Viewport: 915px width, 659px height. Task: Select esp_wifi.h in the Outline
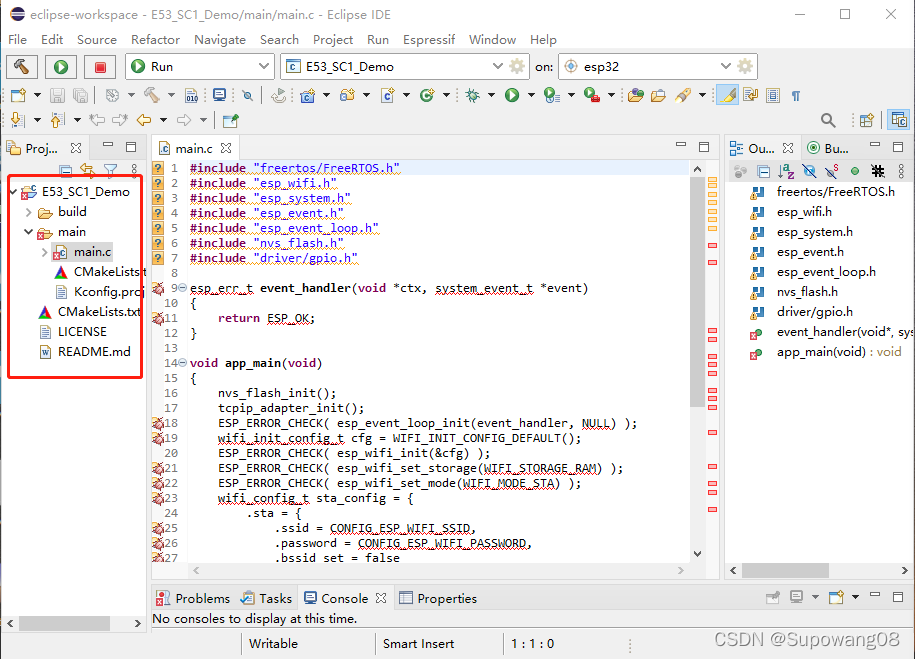[804, 212]
